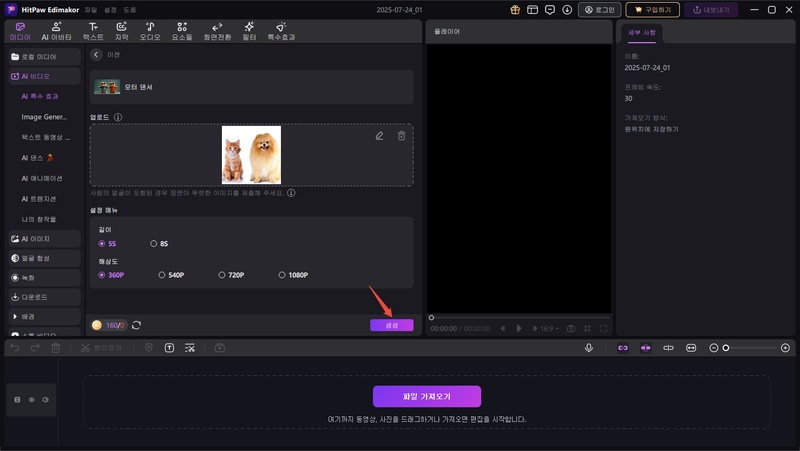Open the 도움 (Help) menu
This screenshot has width=800, height=451.
tap(130, 10)
